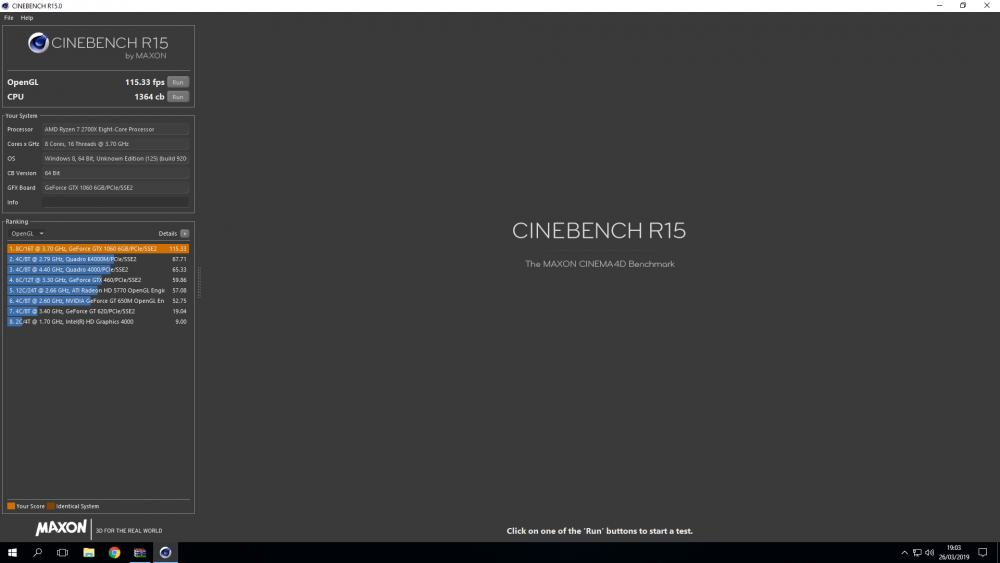This screenshot has height=563, width=1000.
Task: Show hidden system tray icons
Action: click(x=904, y=553)
